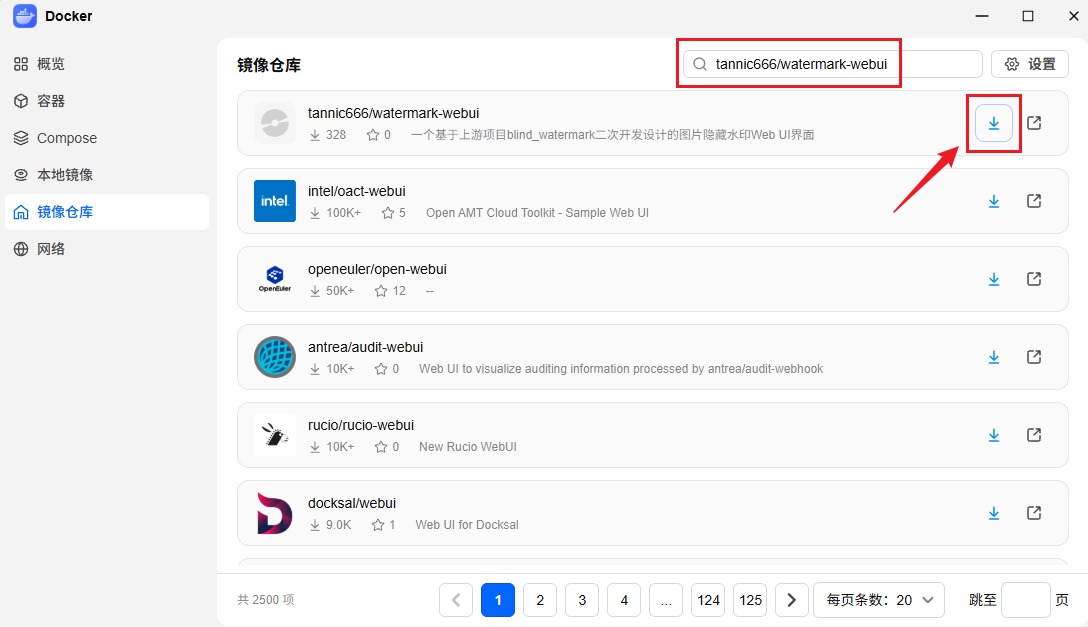Click the rucio donkey logo thumbnail
The width and height of the screenshot is (1088, 627).
(x=275, y=435)
